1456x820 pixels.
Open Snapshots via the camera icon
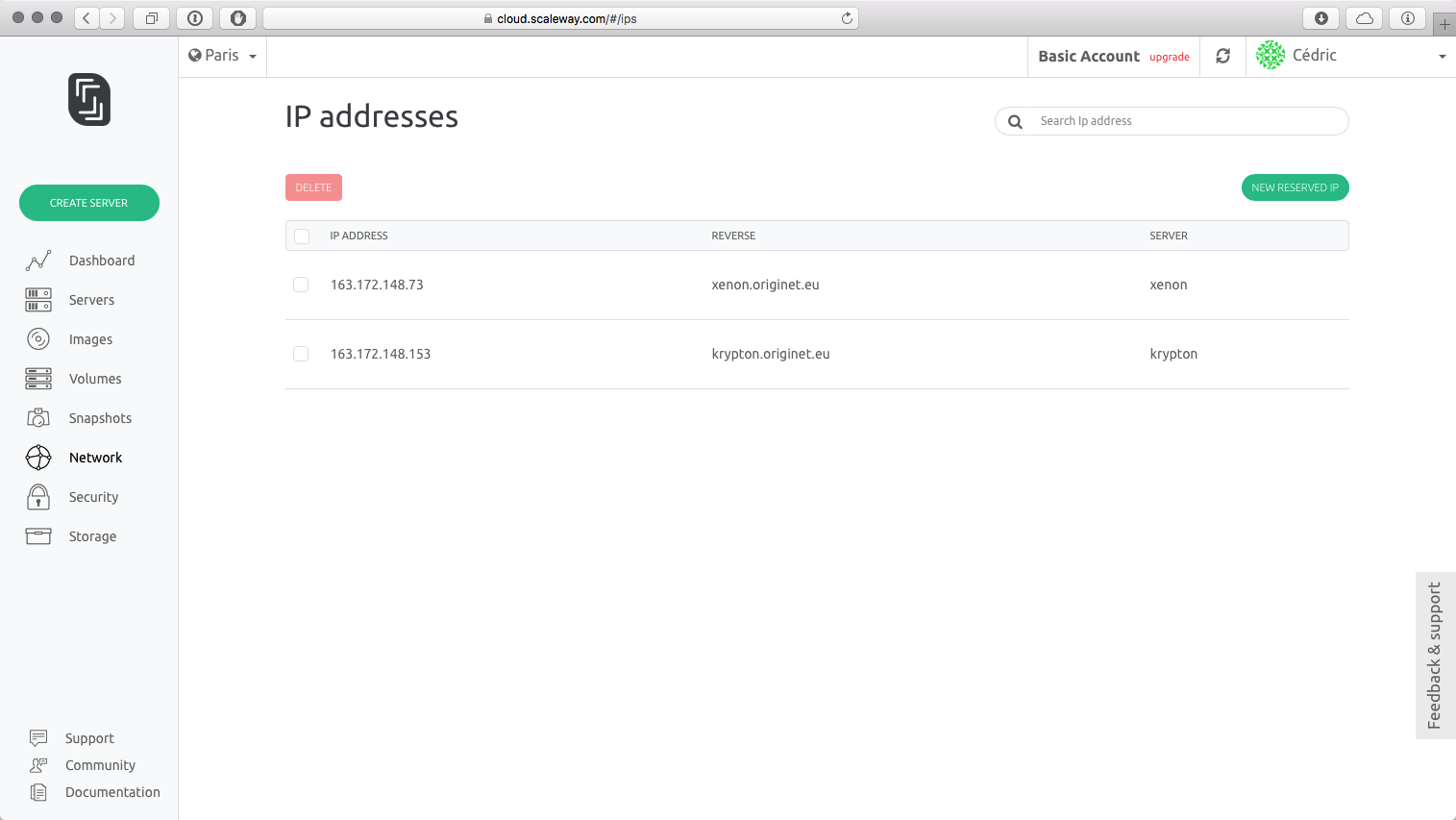(x=38, y=418)
